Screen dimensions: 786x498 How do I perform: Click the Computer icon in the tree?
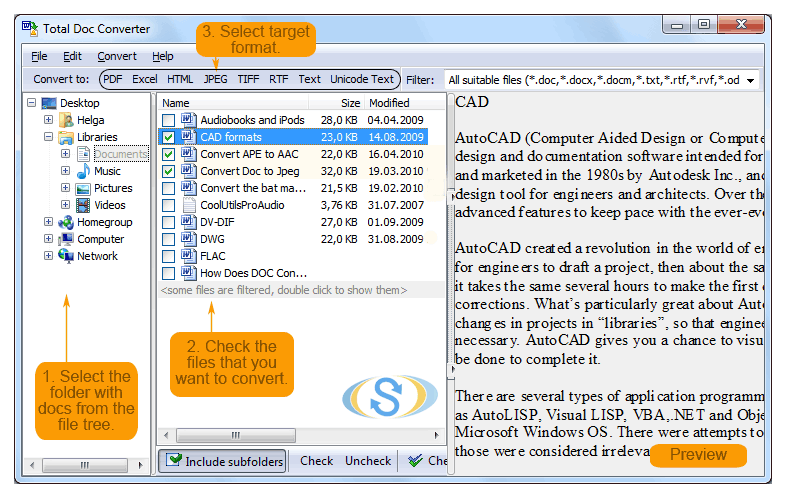[66, 239]
